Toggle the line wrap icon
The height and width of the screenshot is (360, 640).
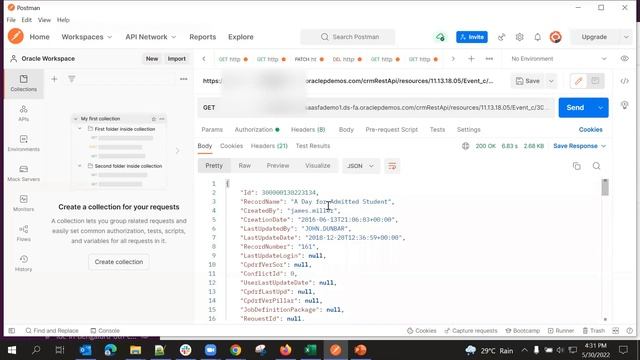(x=392, y=166)
